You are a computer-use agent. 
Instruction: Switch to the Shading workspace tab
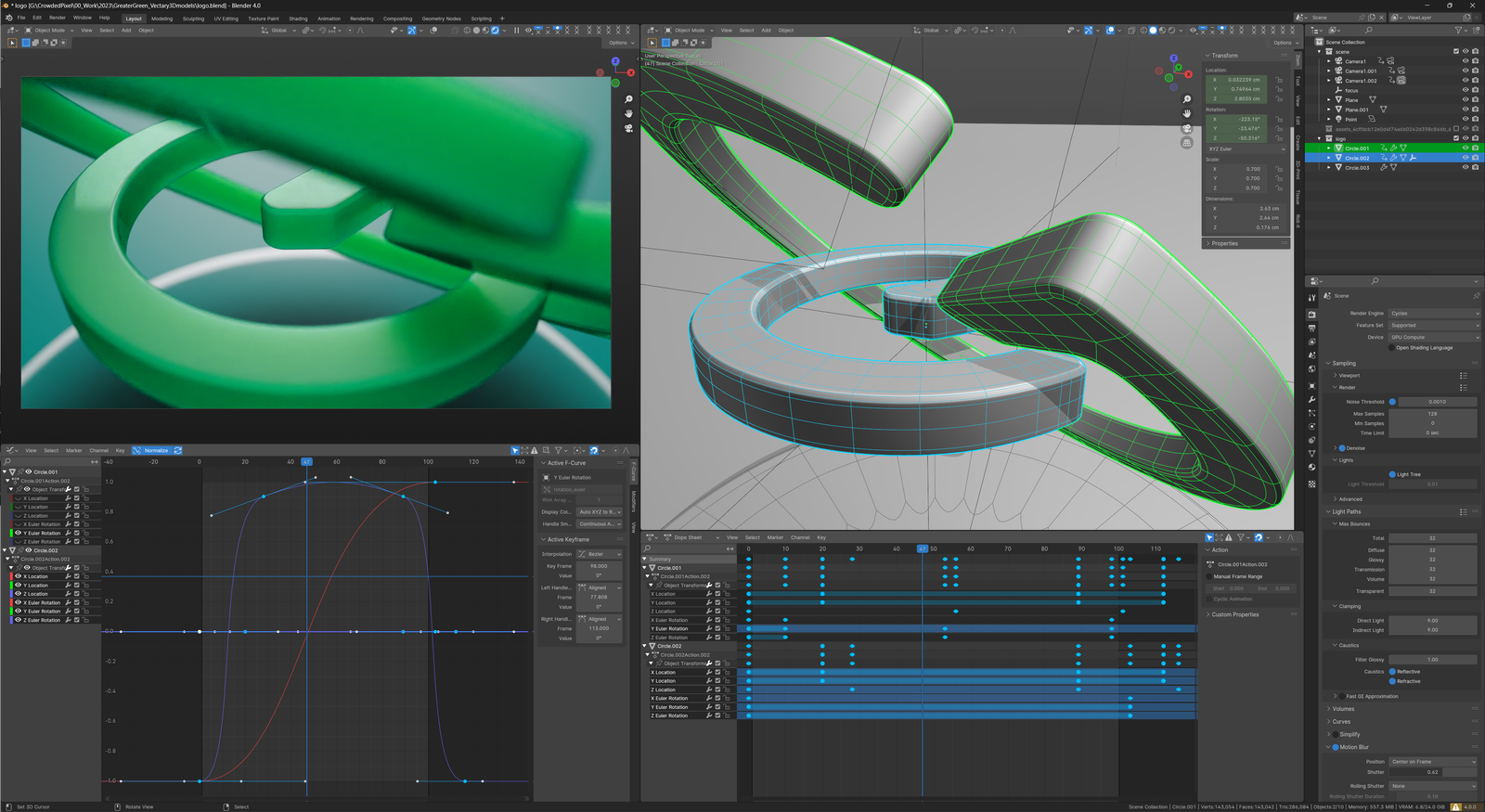(298, 19)
